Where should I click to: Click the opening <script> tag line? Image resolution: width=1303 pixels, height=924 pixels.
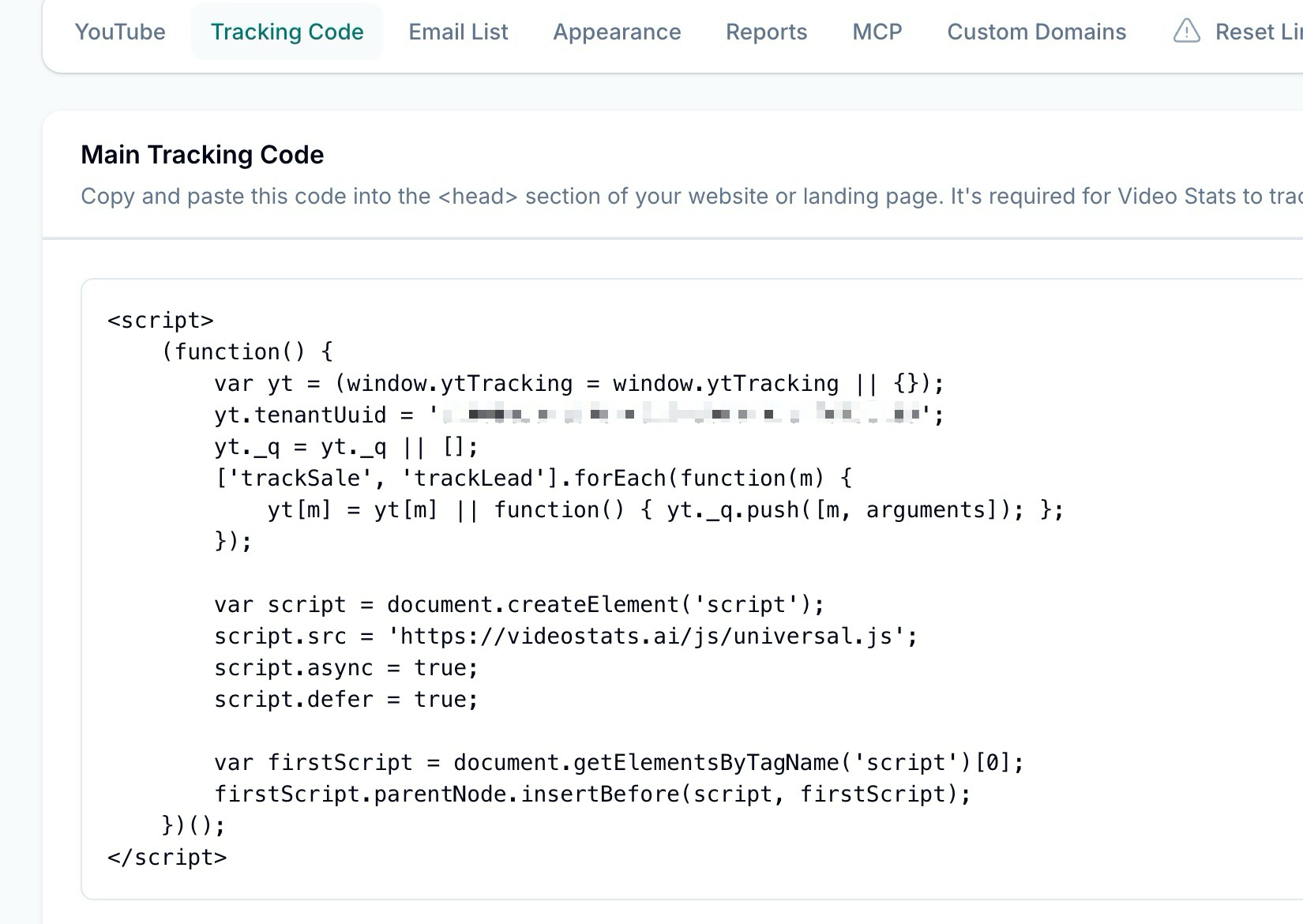160,320
